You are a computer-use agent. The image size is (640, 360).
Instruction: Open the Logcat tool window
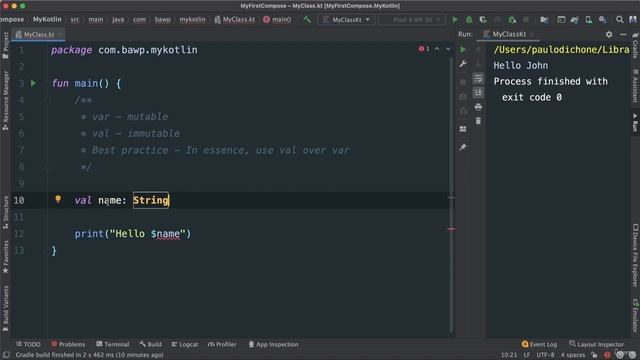(x=185, y=344)
